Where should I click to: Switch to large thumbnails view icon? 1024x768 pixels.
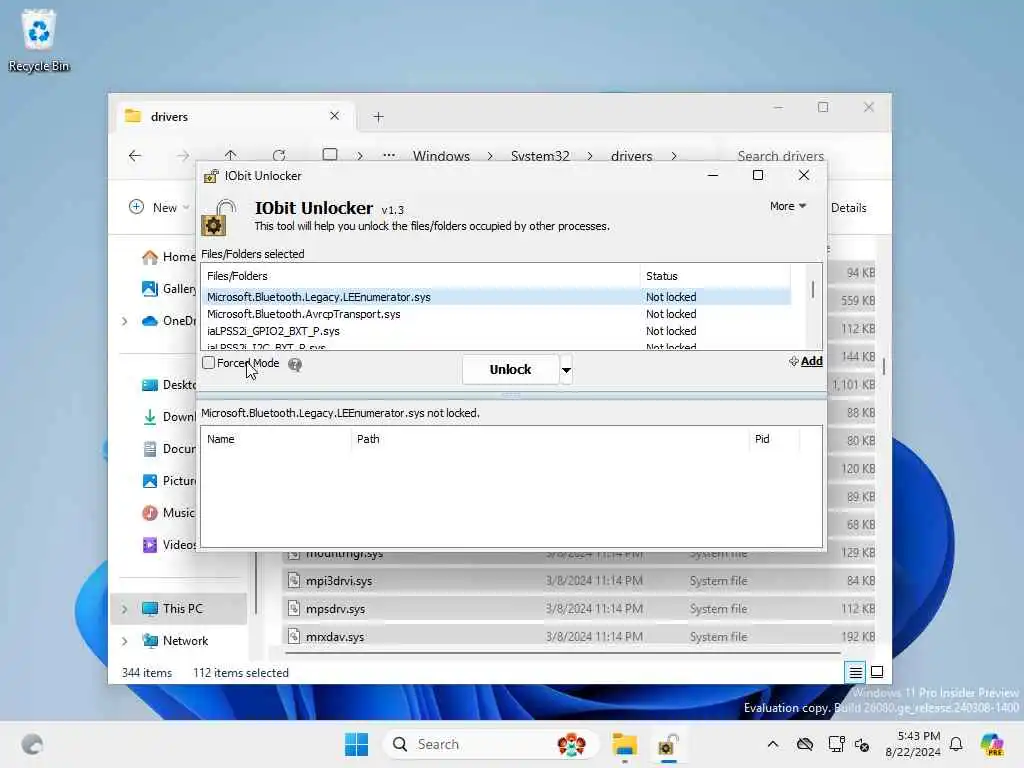tap(877, 672)
